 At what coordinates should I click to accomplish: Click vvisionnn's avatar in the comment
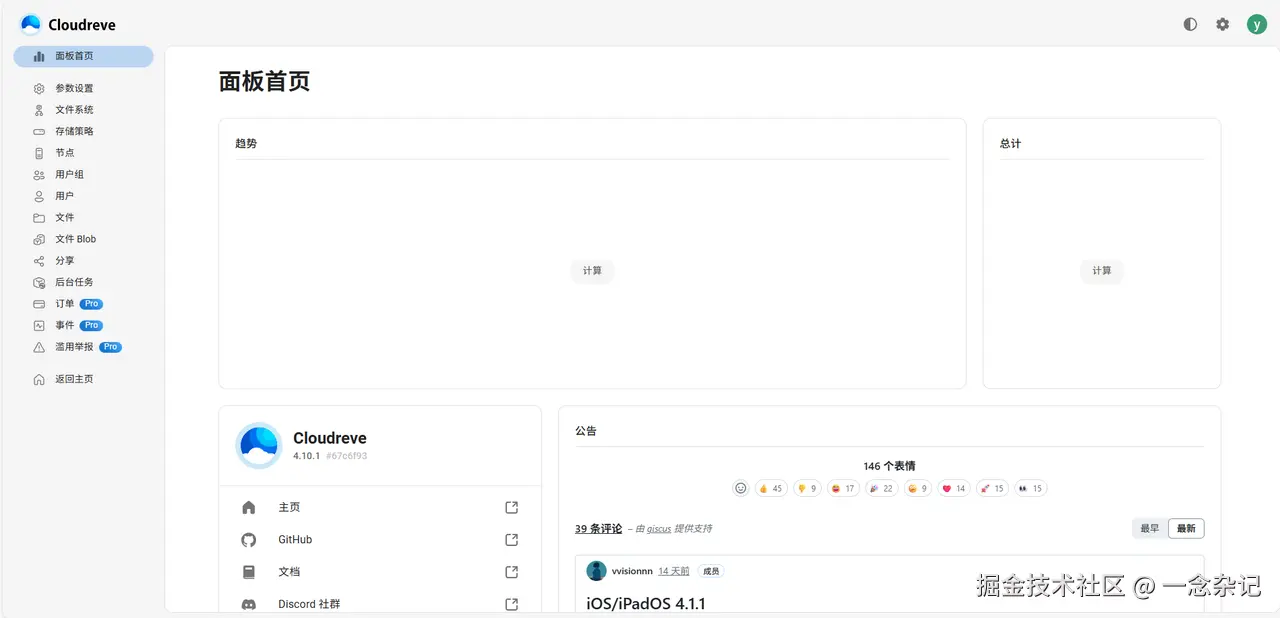(x=596, y=571)
